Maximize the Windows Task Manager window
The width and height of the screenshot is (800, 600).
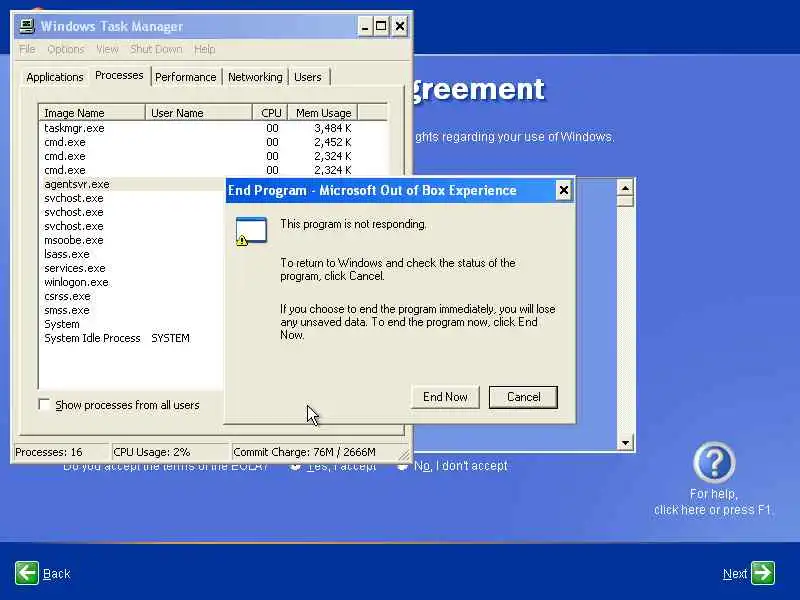pos(381,26)
